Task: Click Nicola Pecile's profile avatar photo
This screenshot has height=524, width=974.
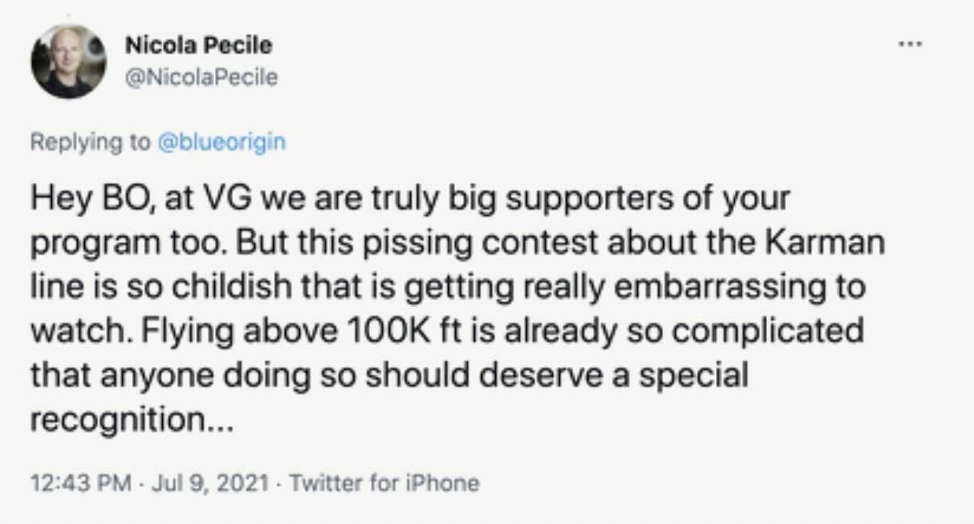Action: [68, 61]
